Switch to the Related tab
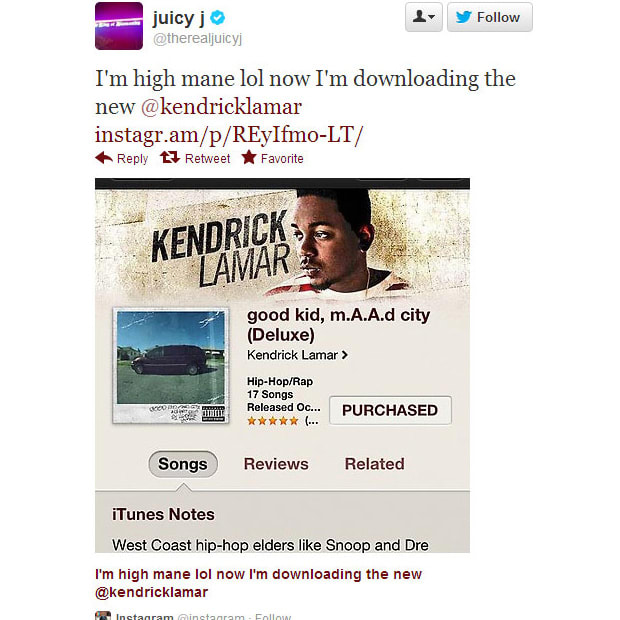The image size is (620, 620). 374,464
